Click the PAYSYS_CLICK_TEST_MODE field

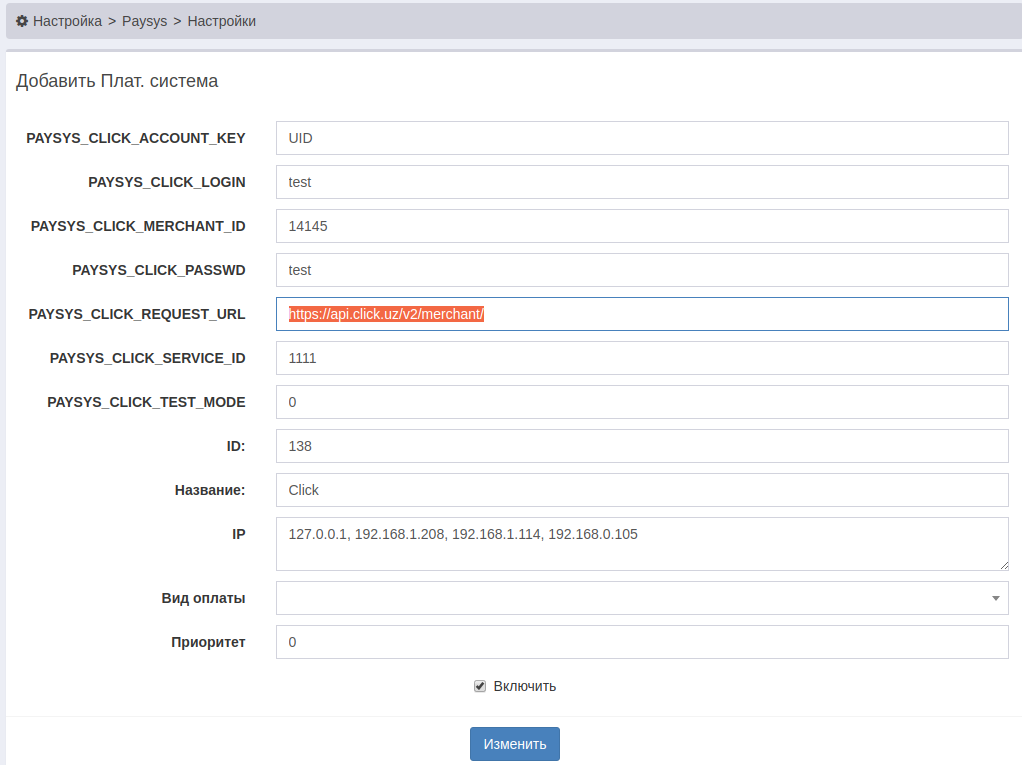641,402
